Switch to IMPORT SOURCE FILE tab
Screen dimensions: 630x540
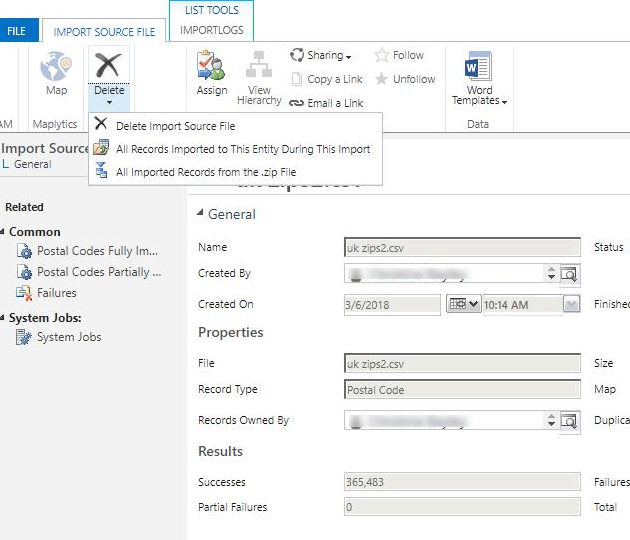pos(104,32)
